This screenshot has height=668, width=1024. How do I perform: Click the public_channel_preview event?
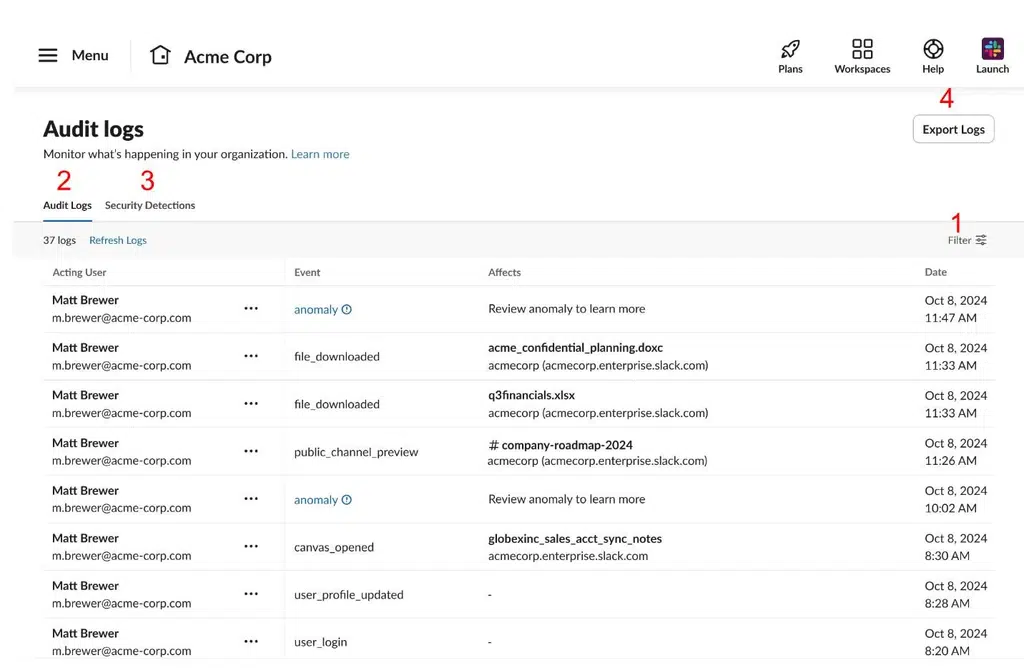(x=356, y=452)
